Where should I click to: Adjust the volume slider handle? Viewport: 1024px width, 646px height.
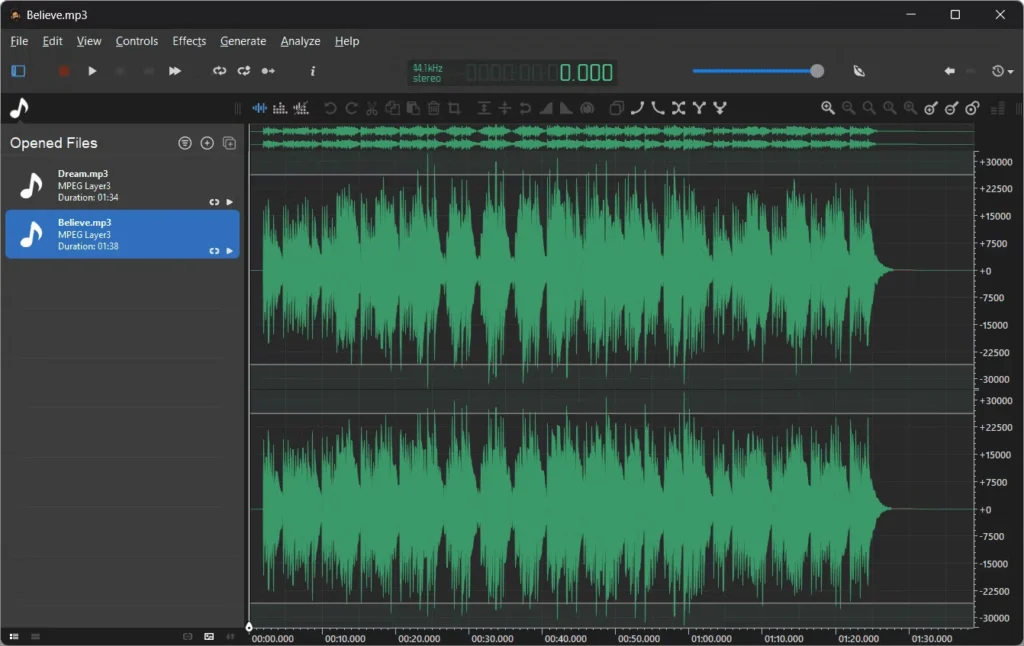[817, 71]
